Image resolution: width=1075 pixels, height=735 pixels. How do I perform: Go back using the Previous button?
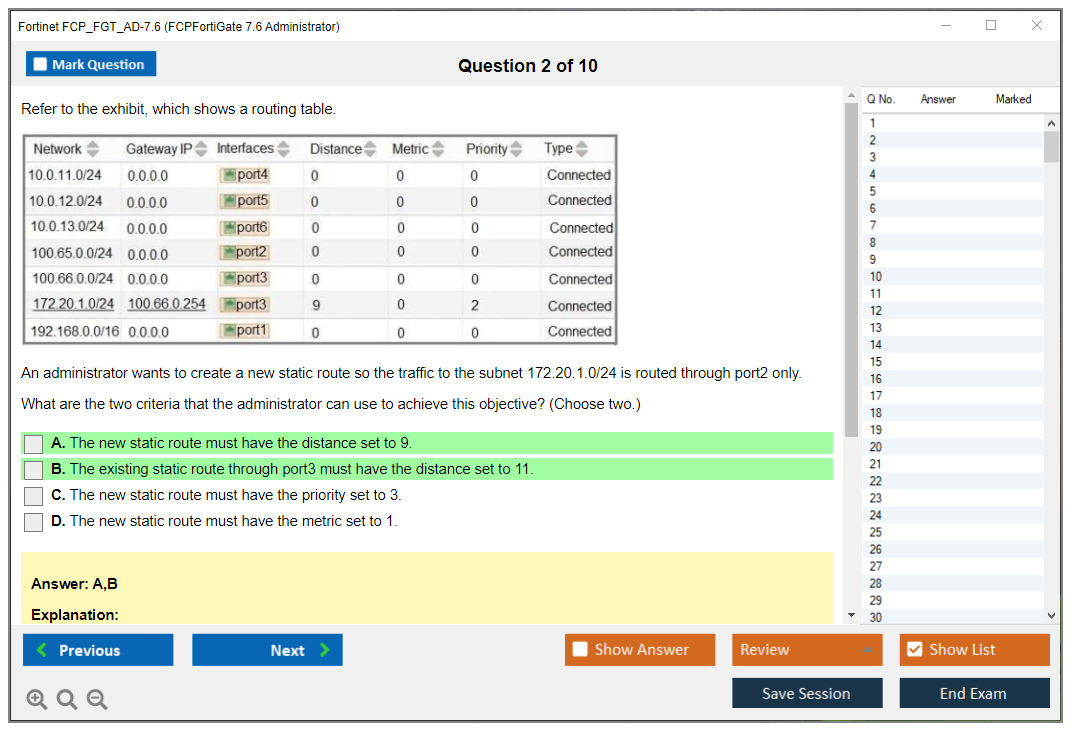coord(97,649)
